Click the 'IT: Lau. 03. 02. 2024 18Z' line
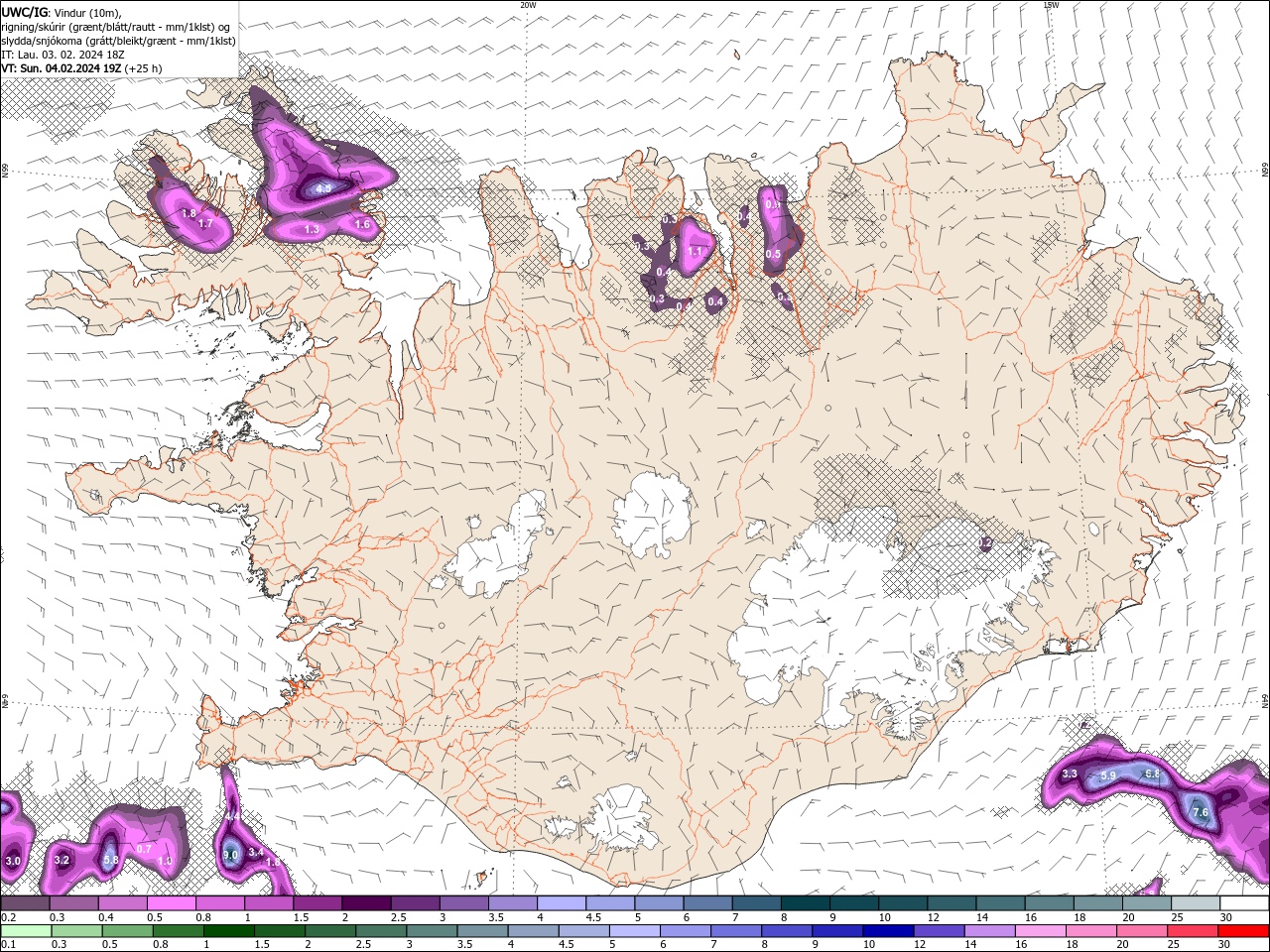Screen dimensions: 1270x952 pyautogui.click(x=63, y=55)
